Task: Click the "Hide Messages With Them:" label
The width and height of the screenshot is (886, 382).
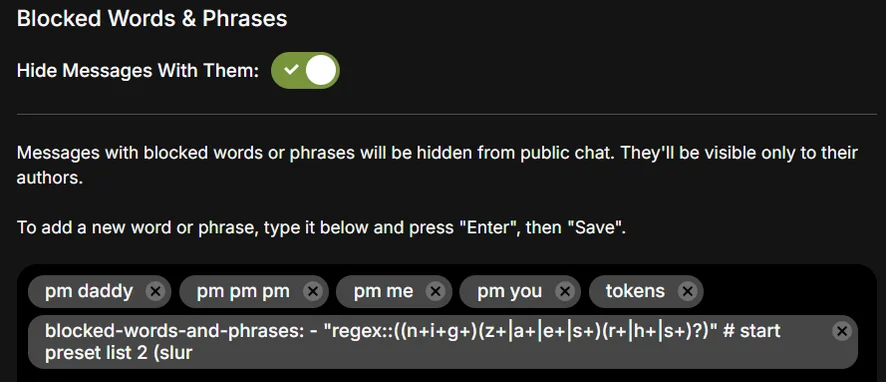Action: (x=138, y=71)
